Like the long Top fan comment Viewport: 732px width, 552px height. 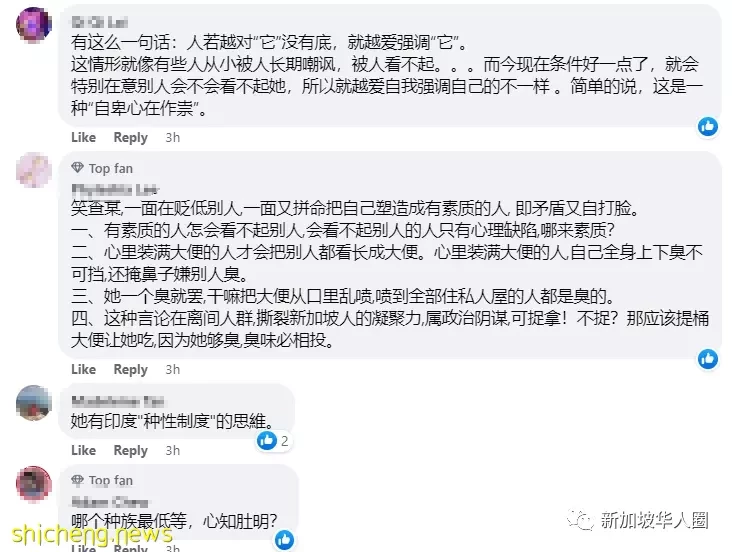click(x=84, y=369)
